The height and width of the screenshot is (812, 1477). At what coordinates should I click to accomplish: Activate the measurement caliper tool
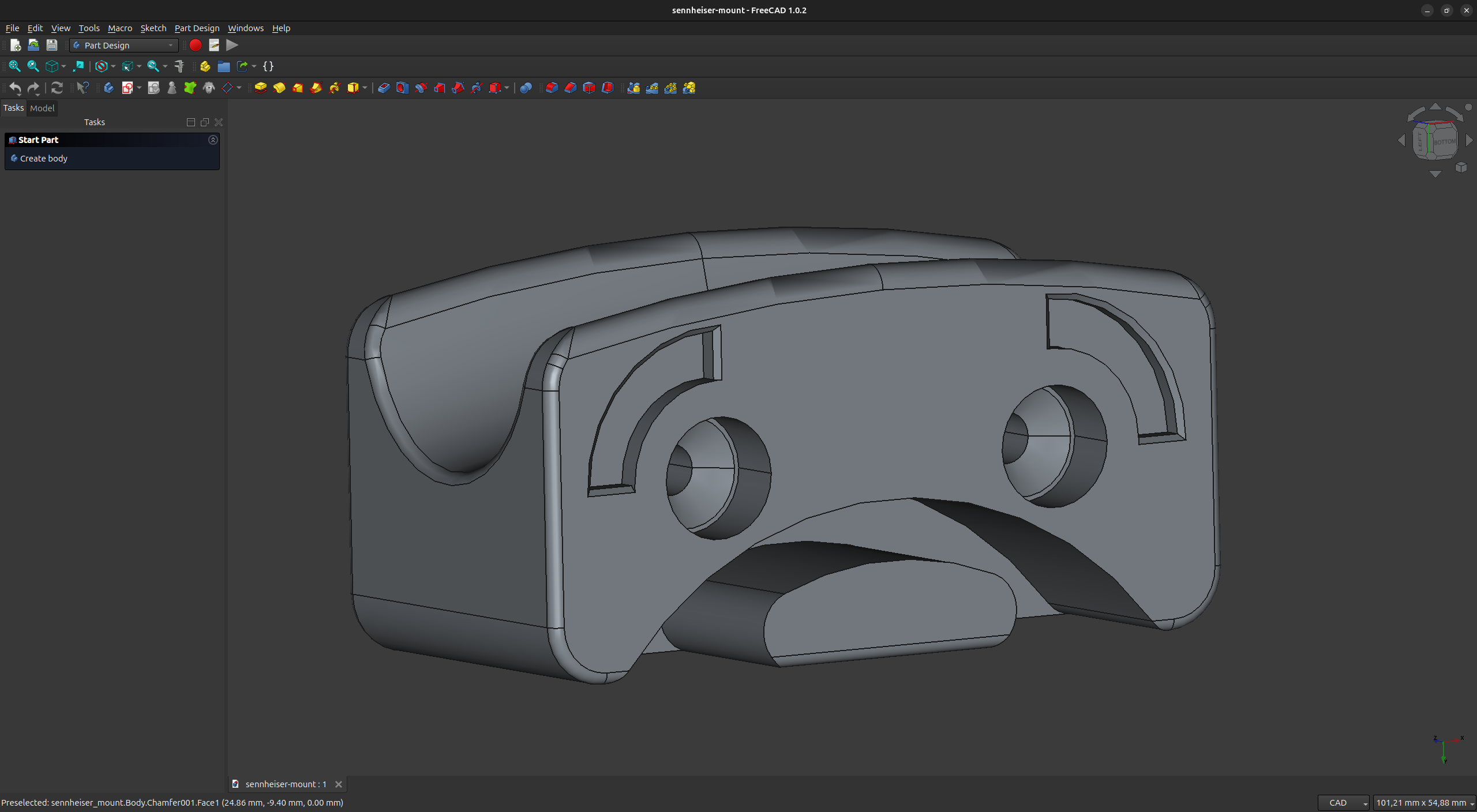pyautogui.click(x=179, y=66)
